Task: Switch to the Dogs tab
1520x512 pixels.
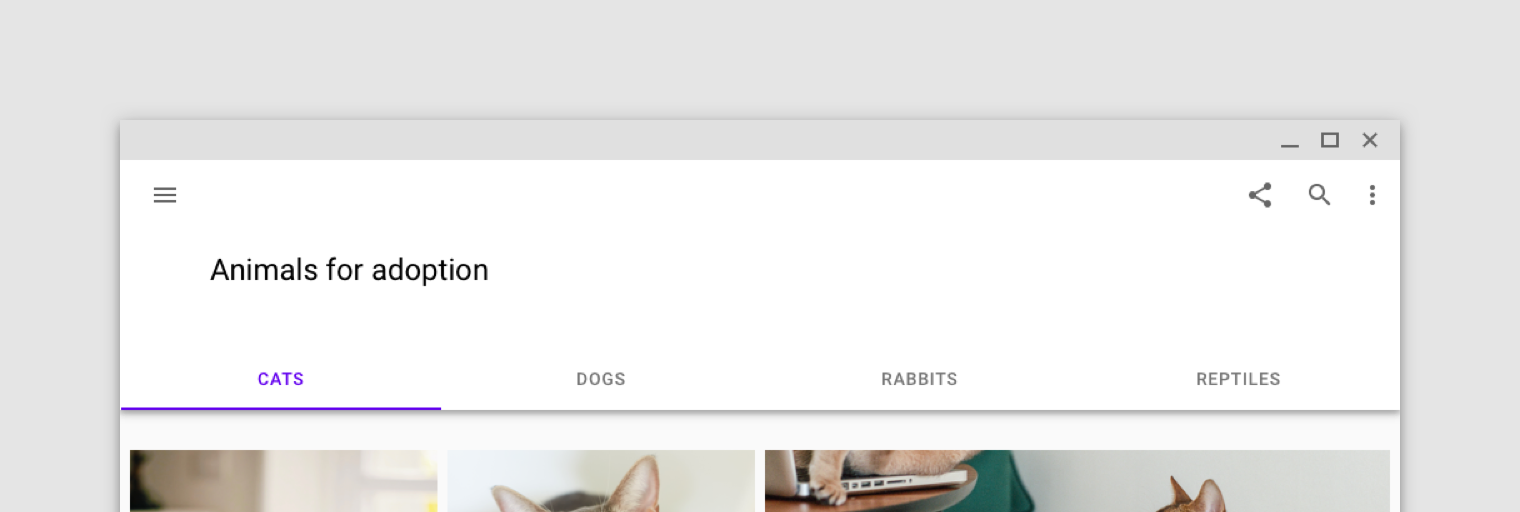Action: click(x=601, y=379)
